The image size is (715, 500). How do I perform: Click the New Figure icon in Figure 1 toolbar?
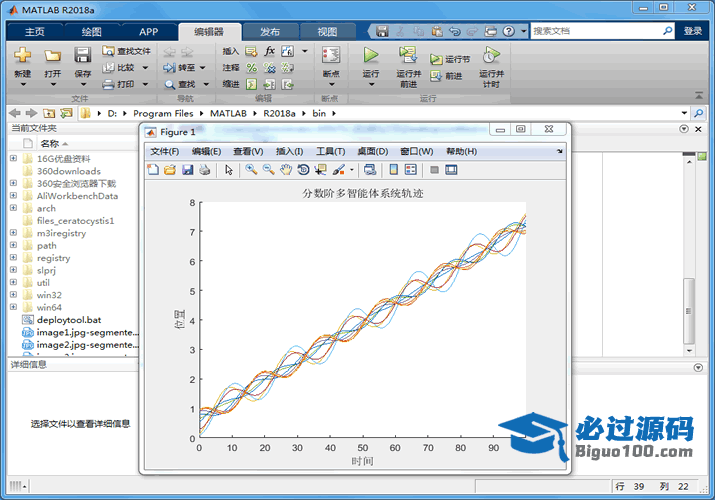tap(153, 170)
